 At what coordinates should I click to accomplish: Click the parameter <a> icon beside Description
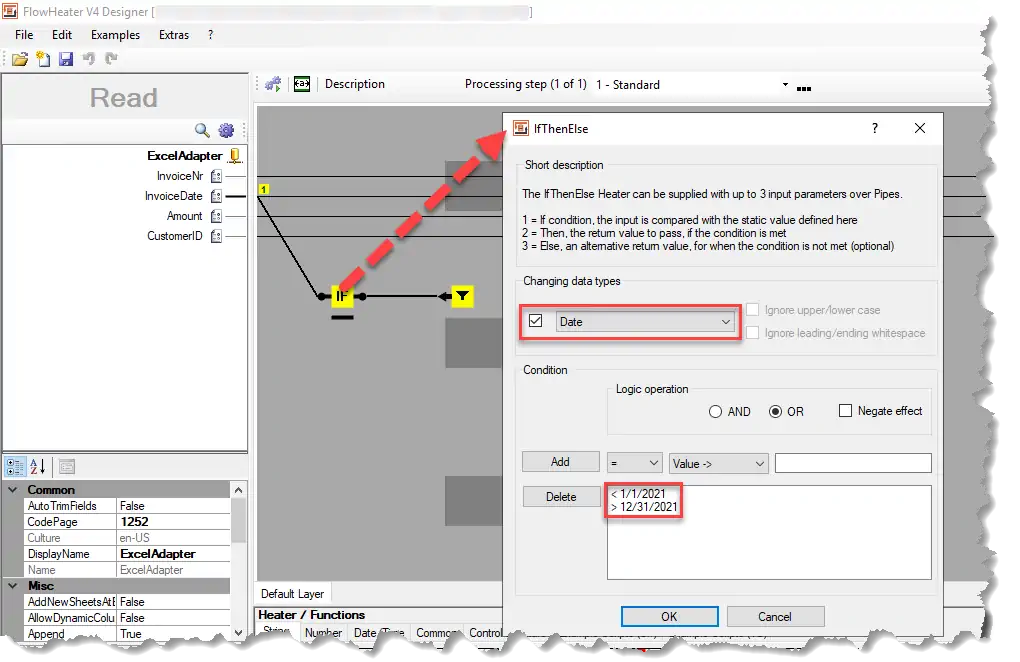coord(301,84)
